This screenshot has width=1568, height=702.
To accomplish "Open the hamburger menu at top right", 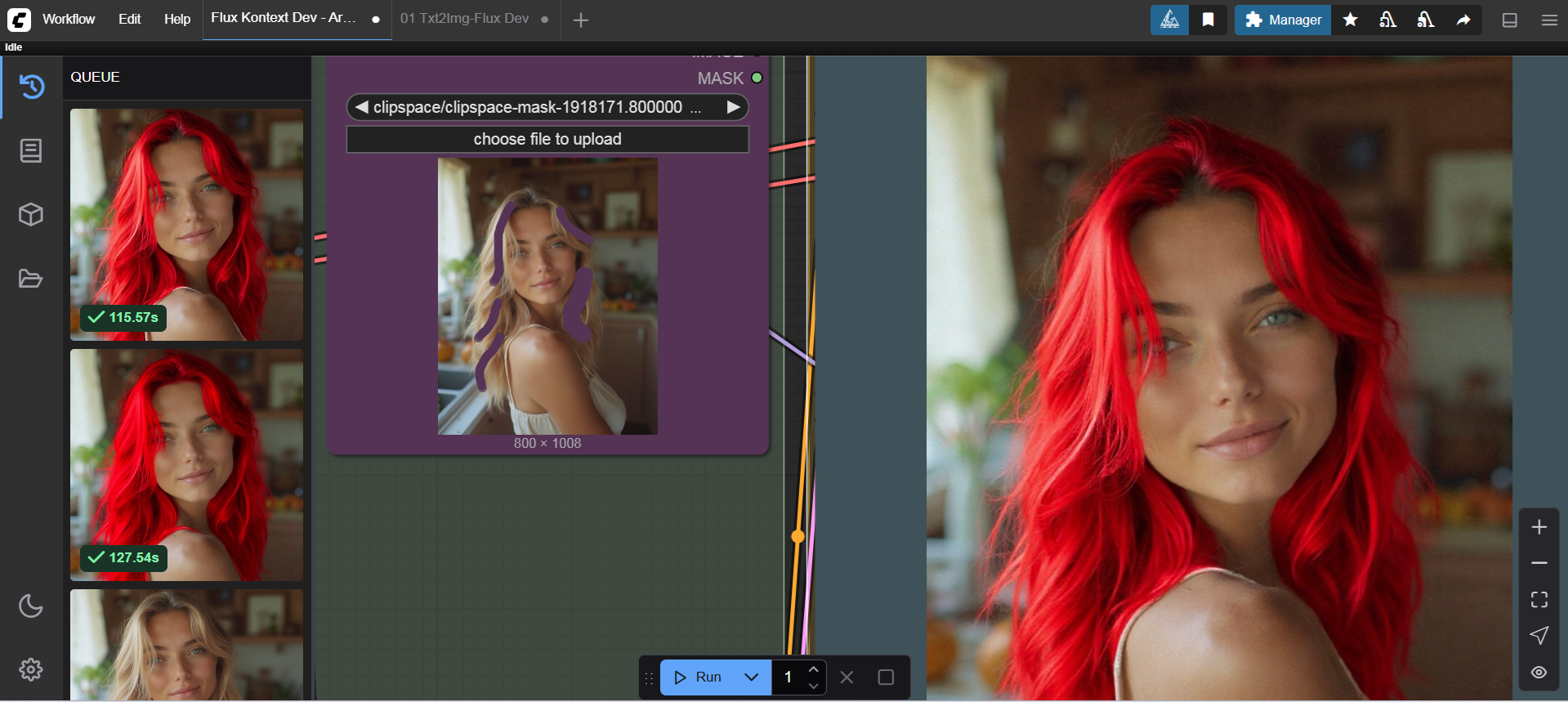I will (x=1549, y=20).
